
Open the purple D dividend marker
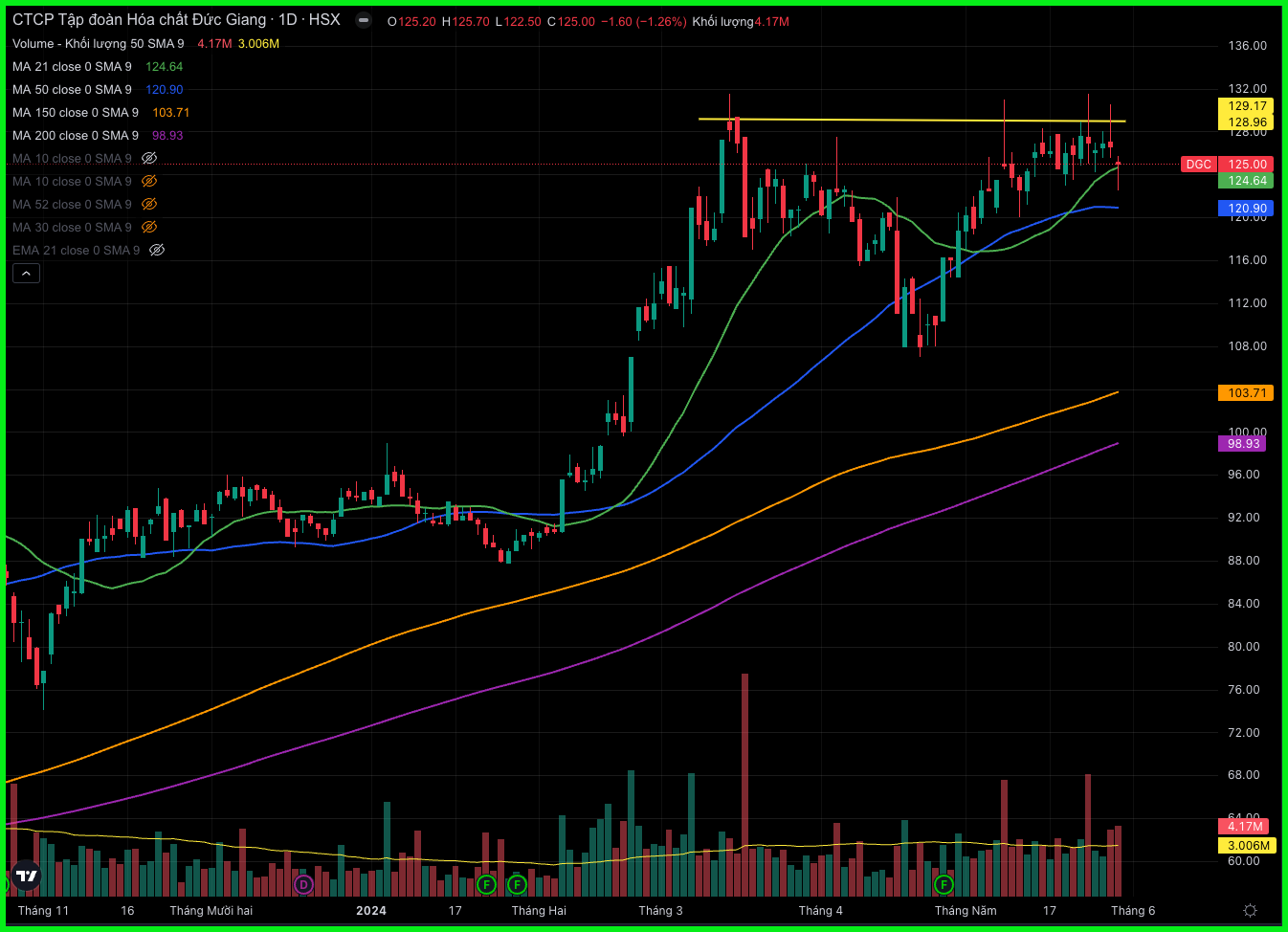coord(303,884)
